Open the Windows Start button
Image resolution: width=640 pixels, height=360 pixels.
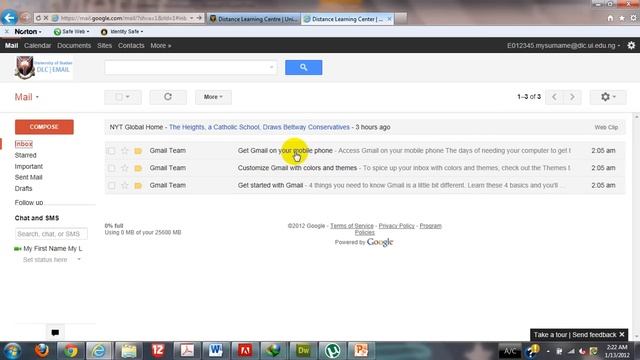coord(13,351)
